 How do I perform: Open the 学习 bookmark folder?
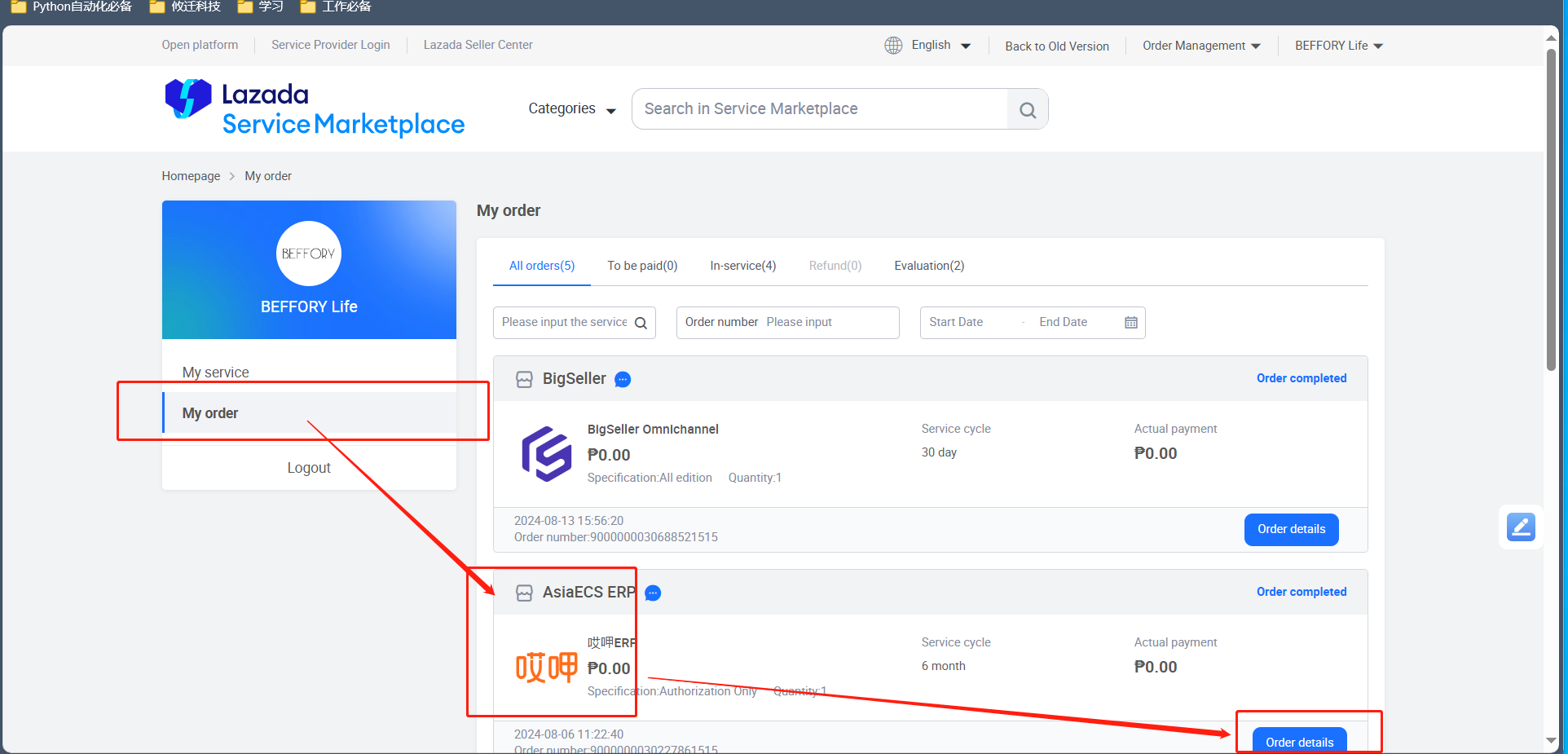[261, 7]
